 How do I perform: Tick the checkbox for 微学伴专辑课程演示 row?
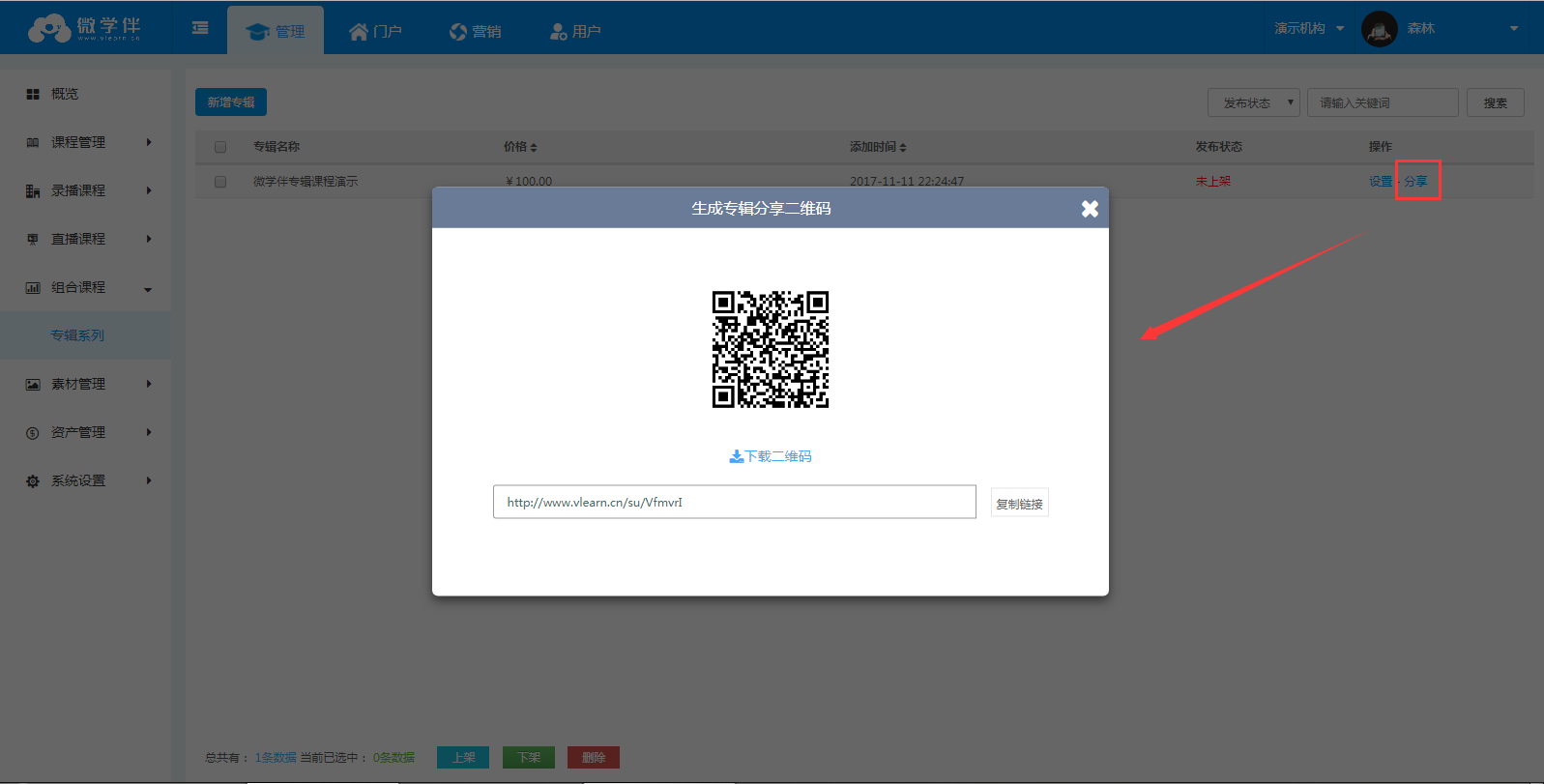(220, 182)
